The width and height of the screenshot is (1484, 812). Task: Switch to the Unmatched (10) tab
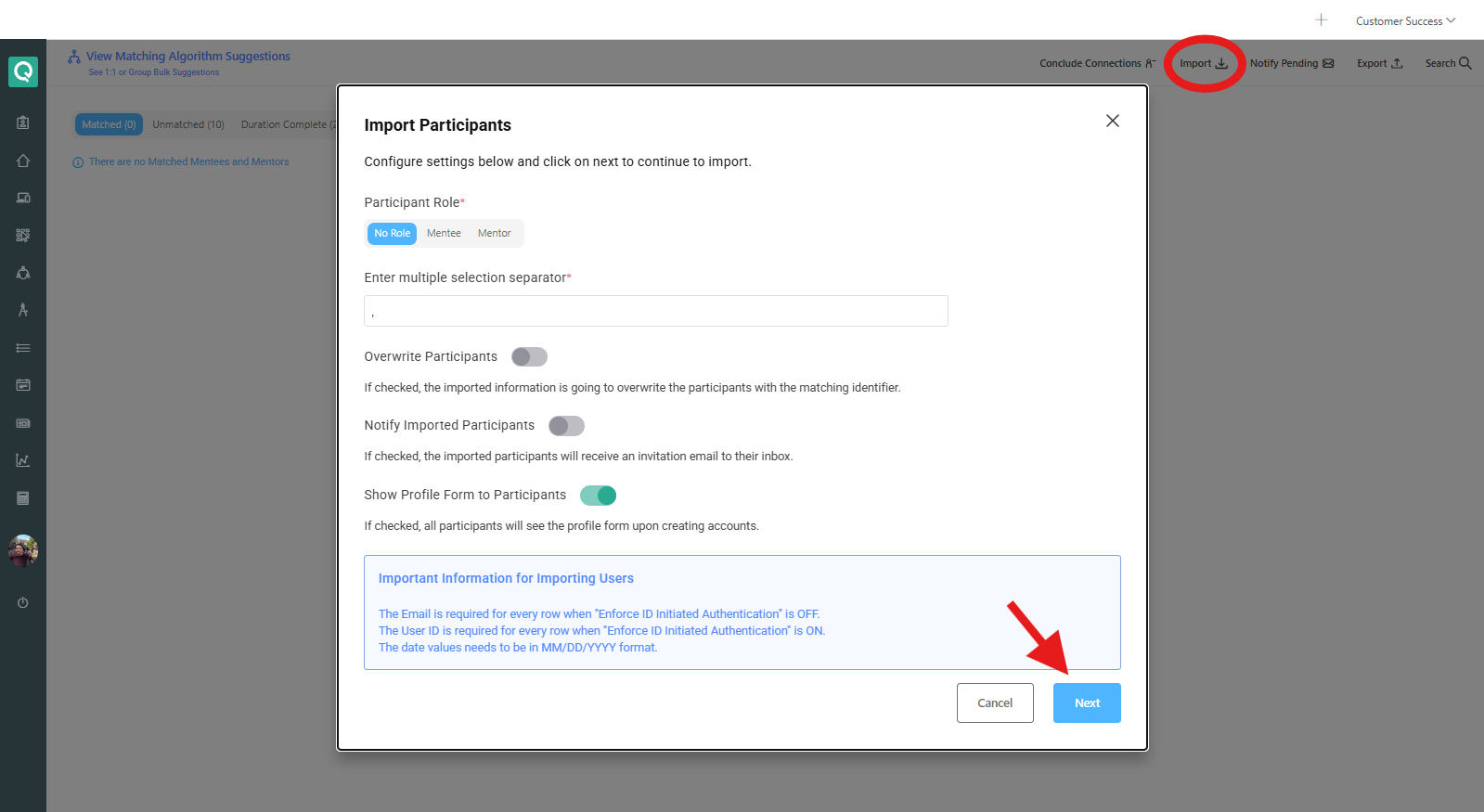point(188,124)
